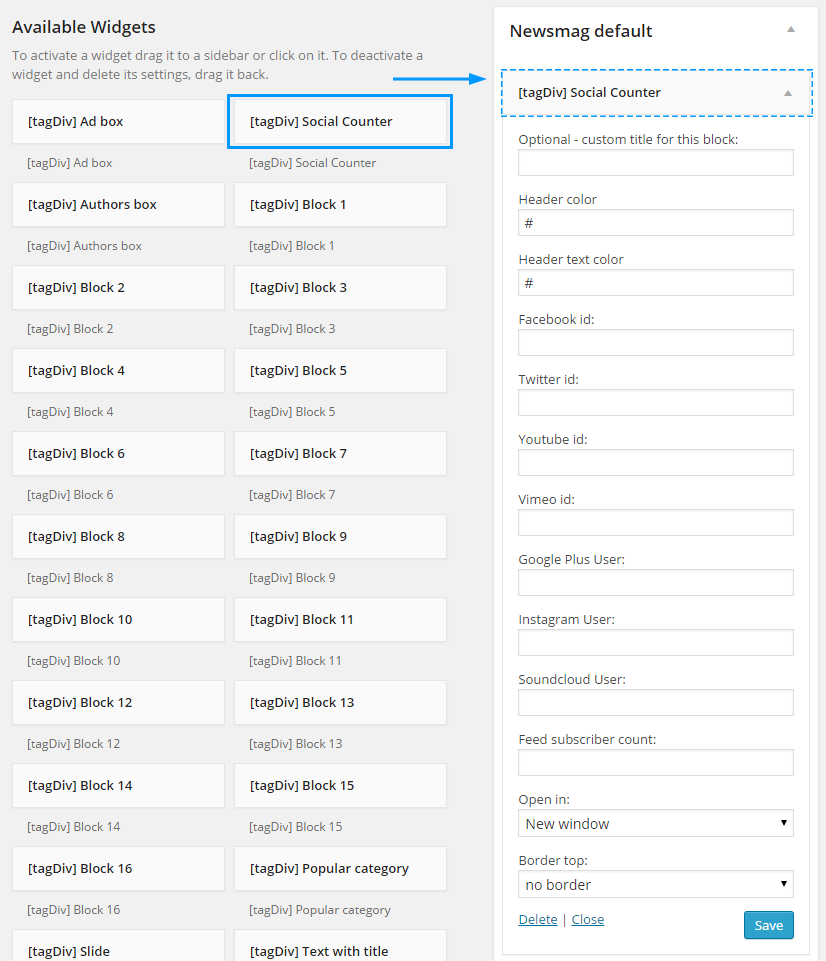Click the Header color field

(x=655, y=223)
